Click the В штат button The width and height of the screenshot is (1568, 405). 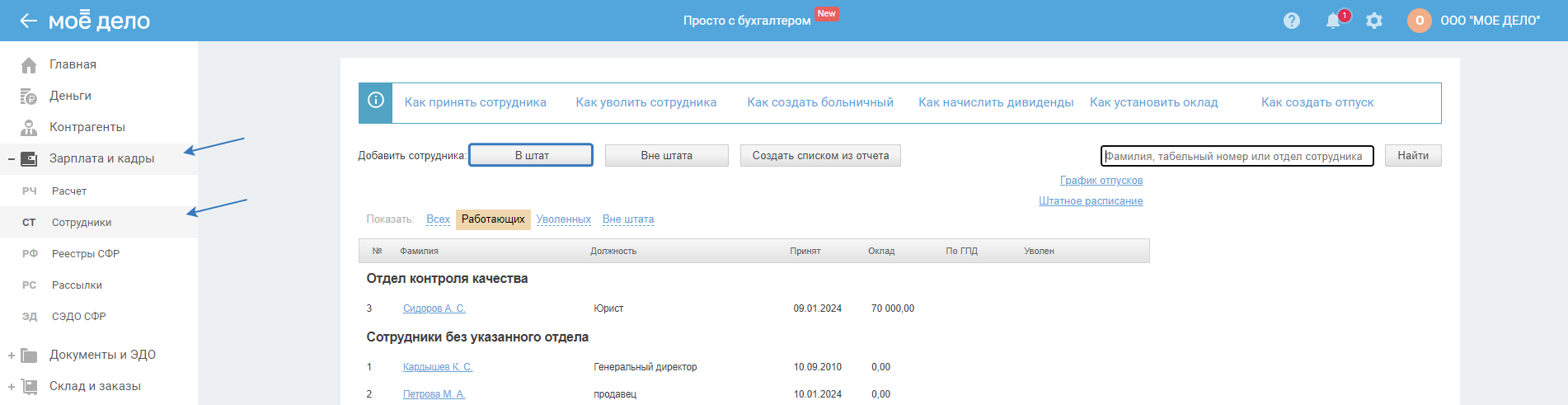coord(531,155)
